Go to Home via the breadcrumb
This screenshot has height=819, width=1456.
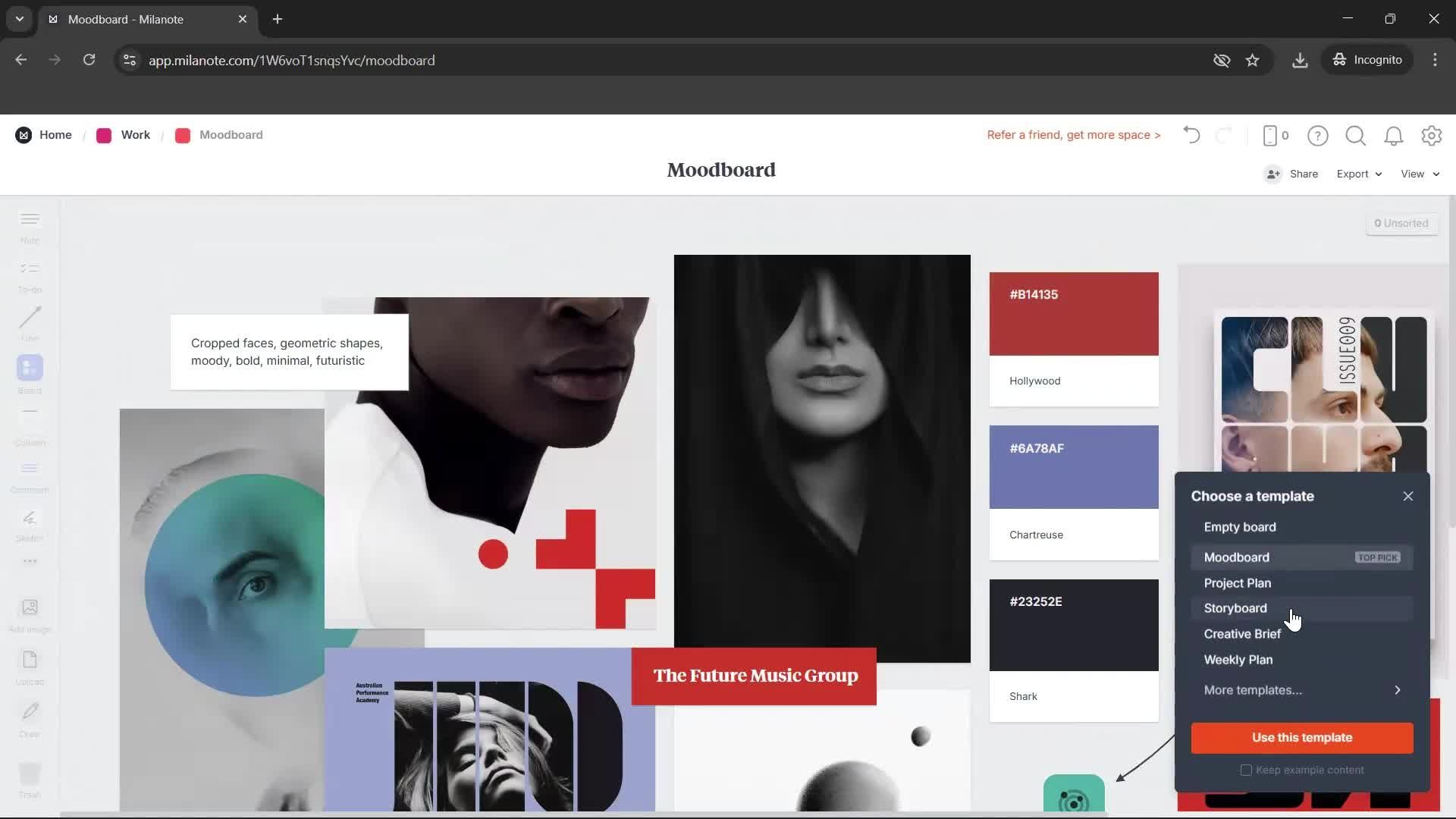(x=55, y=135)
